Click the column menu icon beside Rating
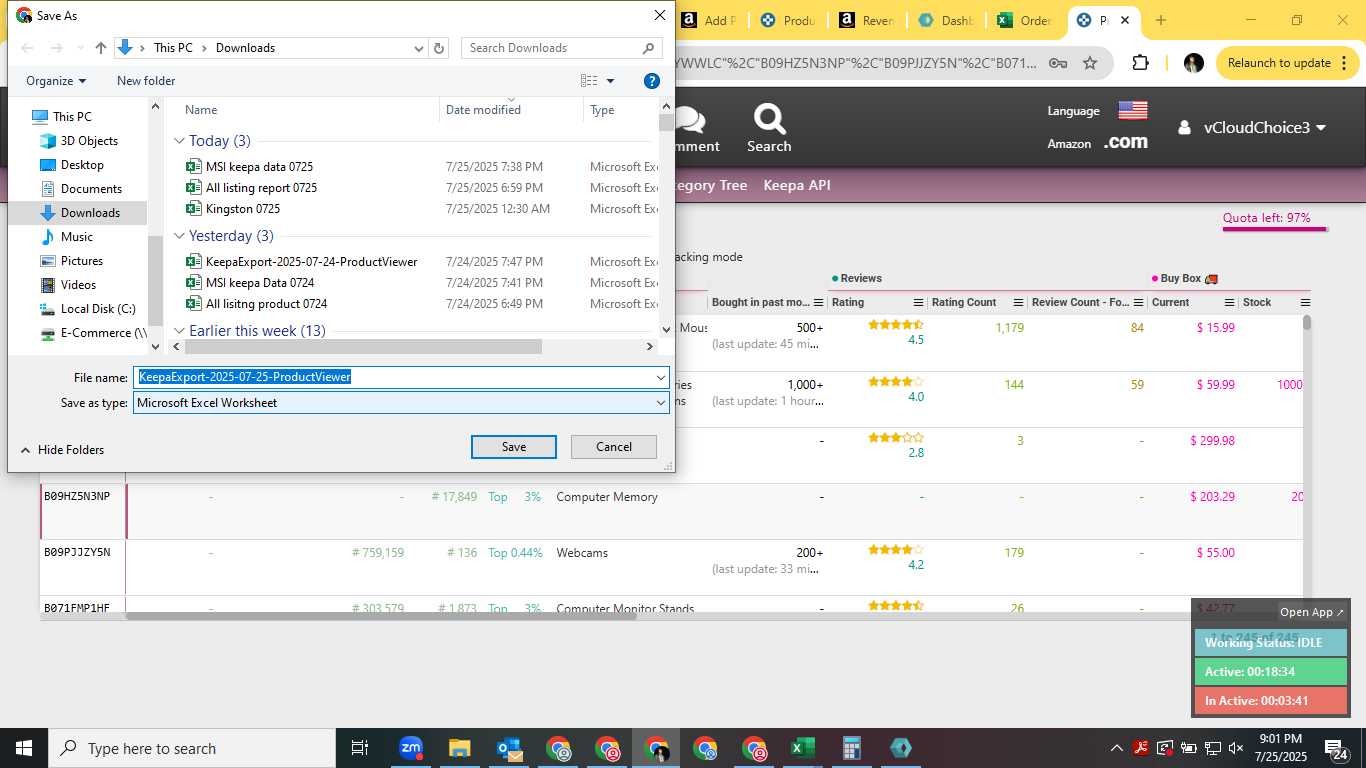 [x=918, y=302]
